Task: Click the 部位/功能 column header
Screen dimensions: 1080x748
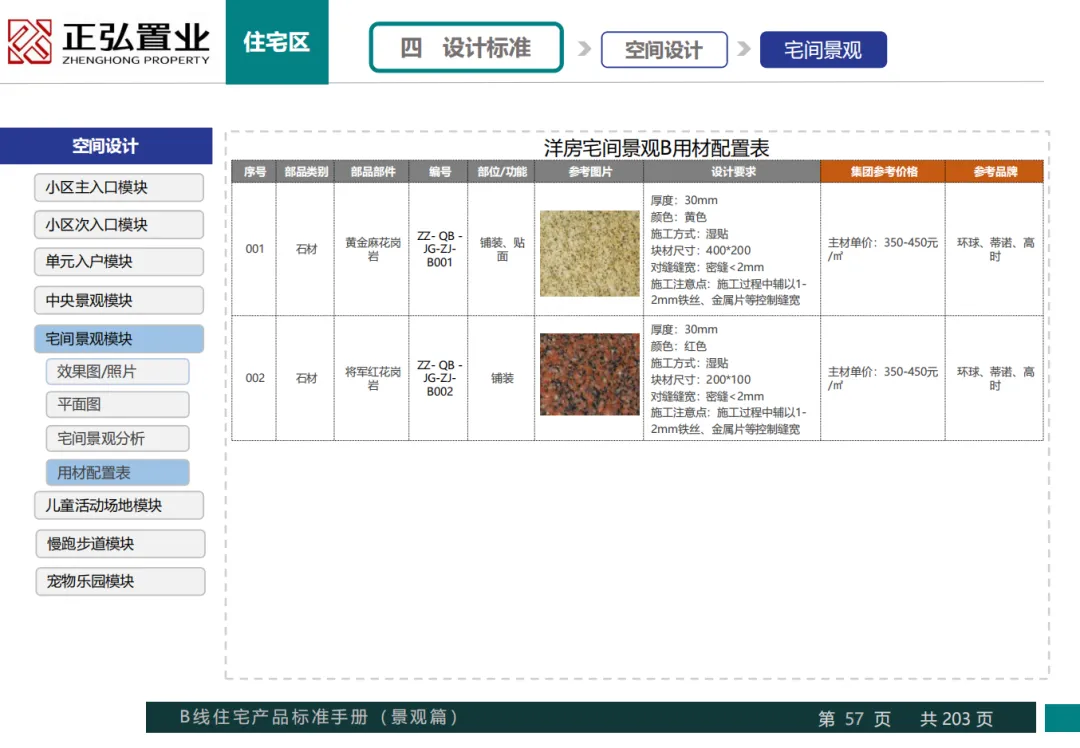Action: 502,172
